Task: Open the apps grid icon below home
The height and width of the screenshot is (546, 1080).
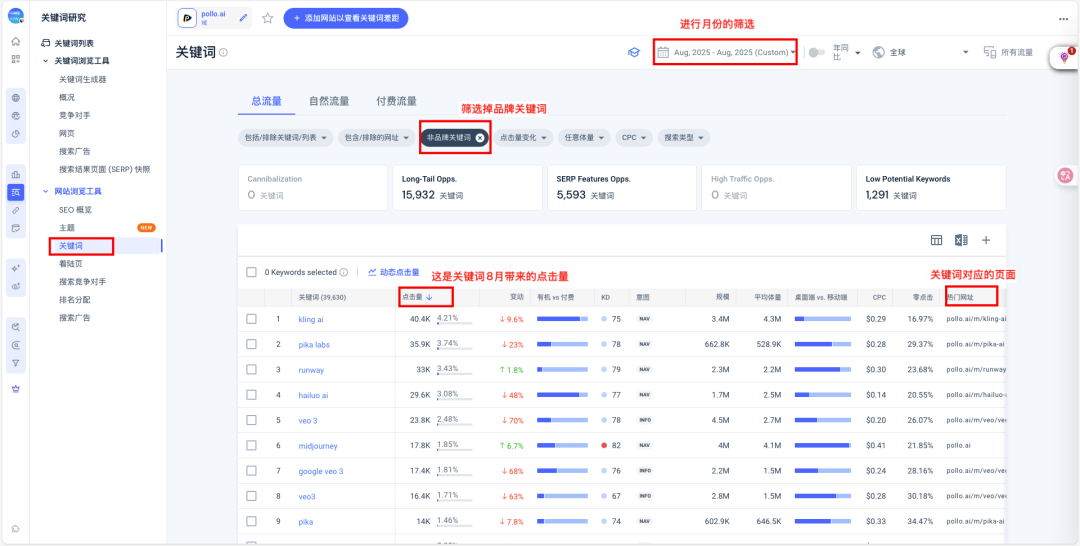Action: point(16,59)
